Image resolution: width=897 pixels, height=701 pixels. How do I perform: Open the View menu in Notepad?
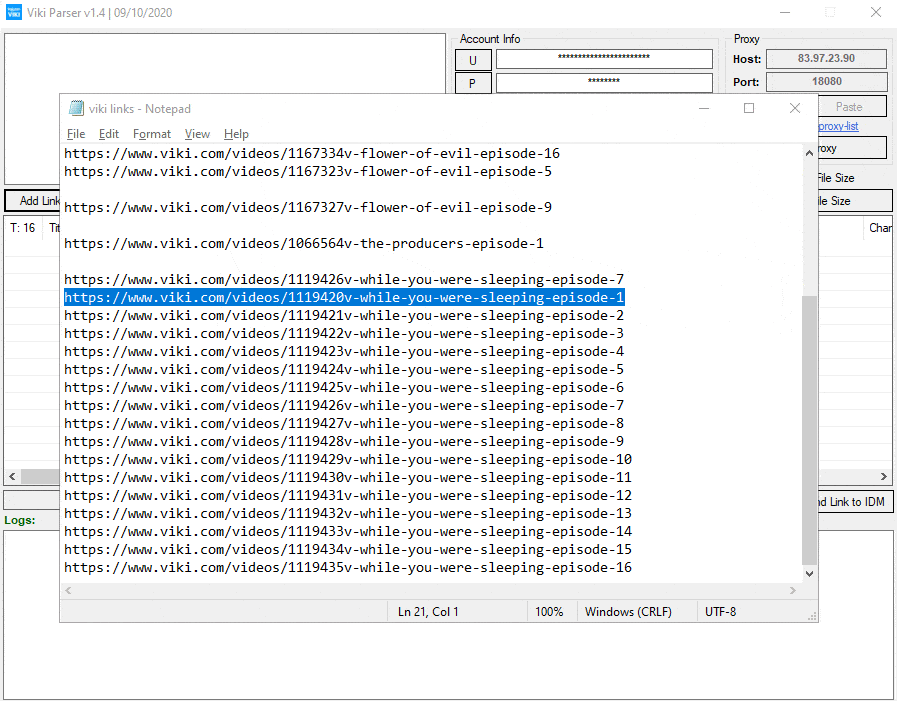coord(197,134)
